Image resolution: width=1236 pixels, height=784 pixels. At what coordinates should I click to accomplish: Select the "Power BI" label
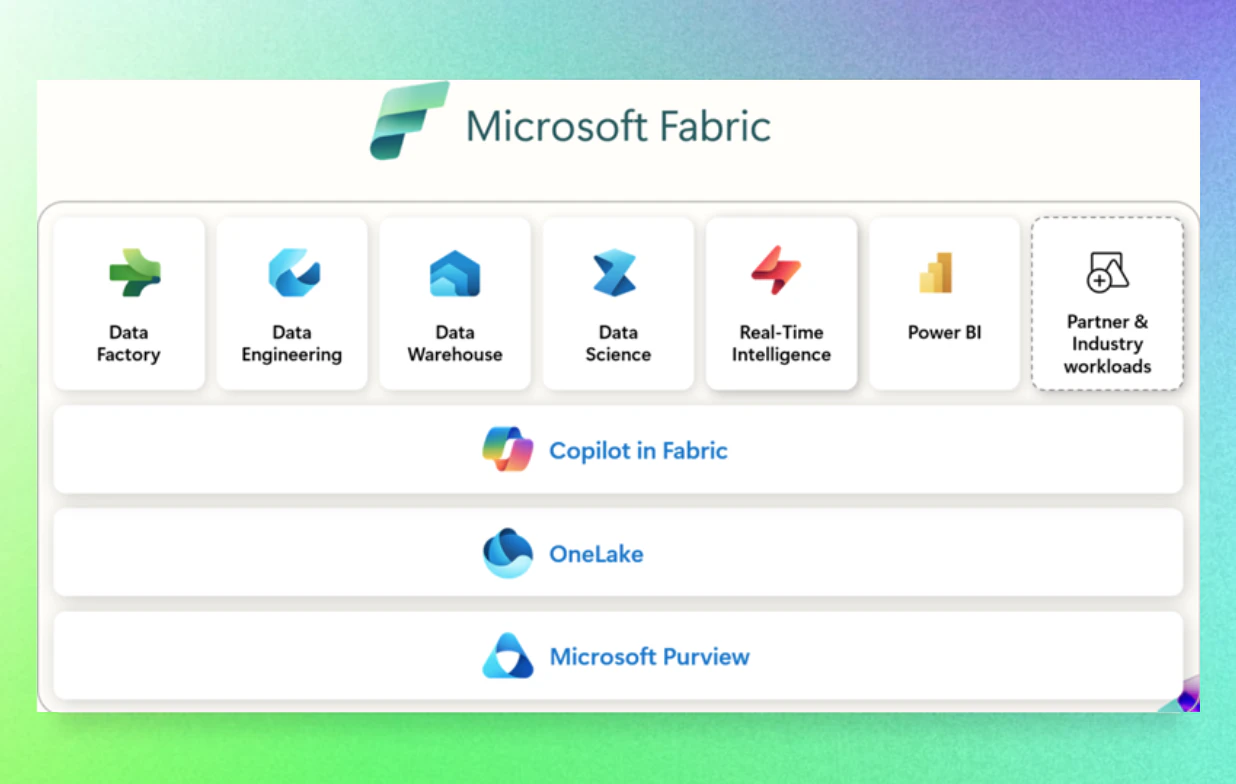[x=945, y=332]
